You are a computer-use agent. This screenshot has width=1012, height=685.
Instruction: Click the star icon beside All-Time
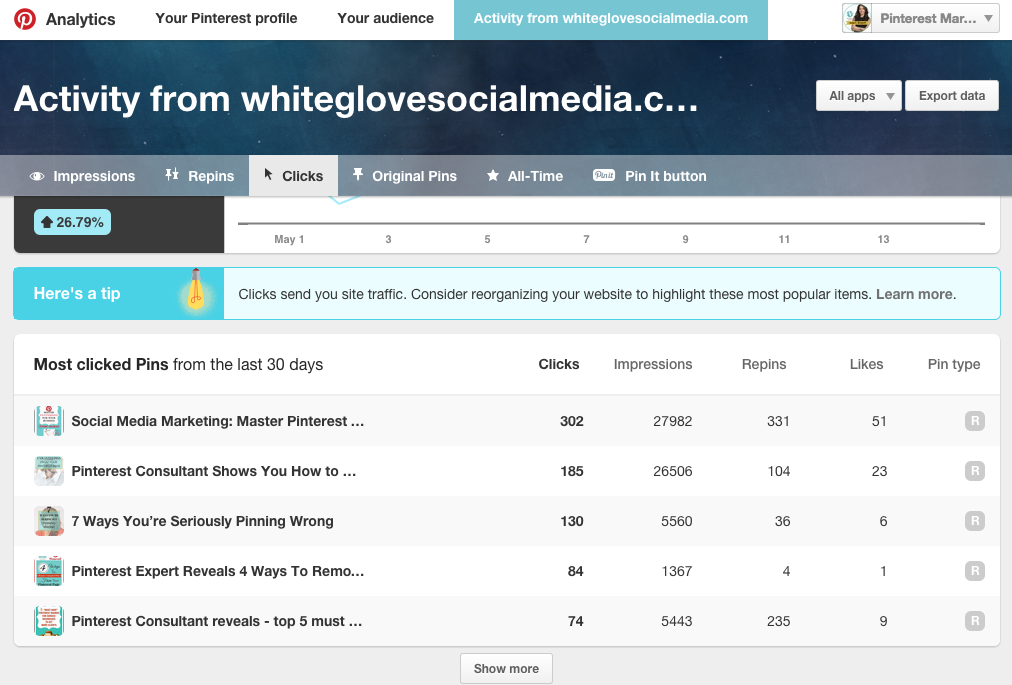pos(492,176)
